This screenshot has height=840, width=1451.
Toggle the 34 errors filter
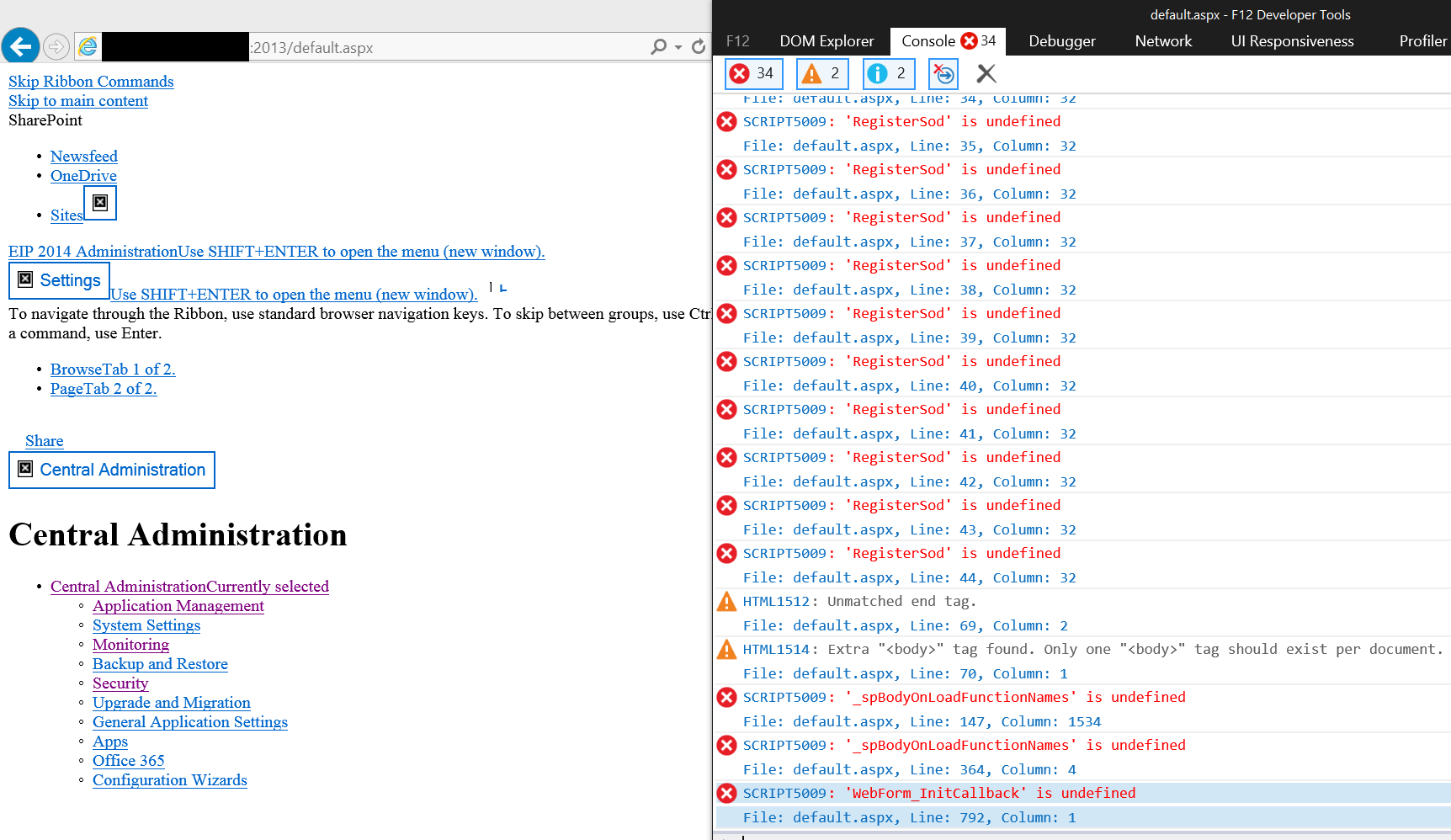[x=753, y=74]
